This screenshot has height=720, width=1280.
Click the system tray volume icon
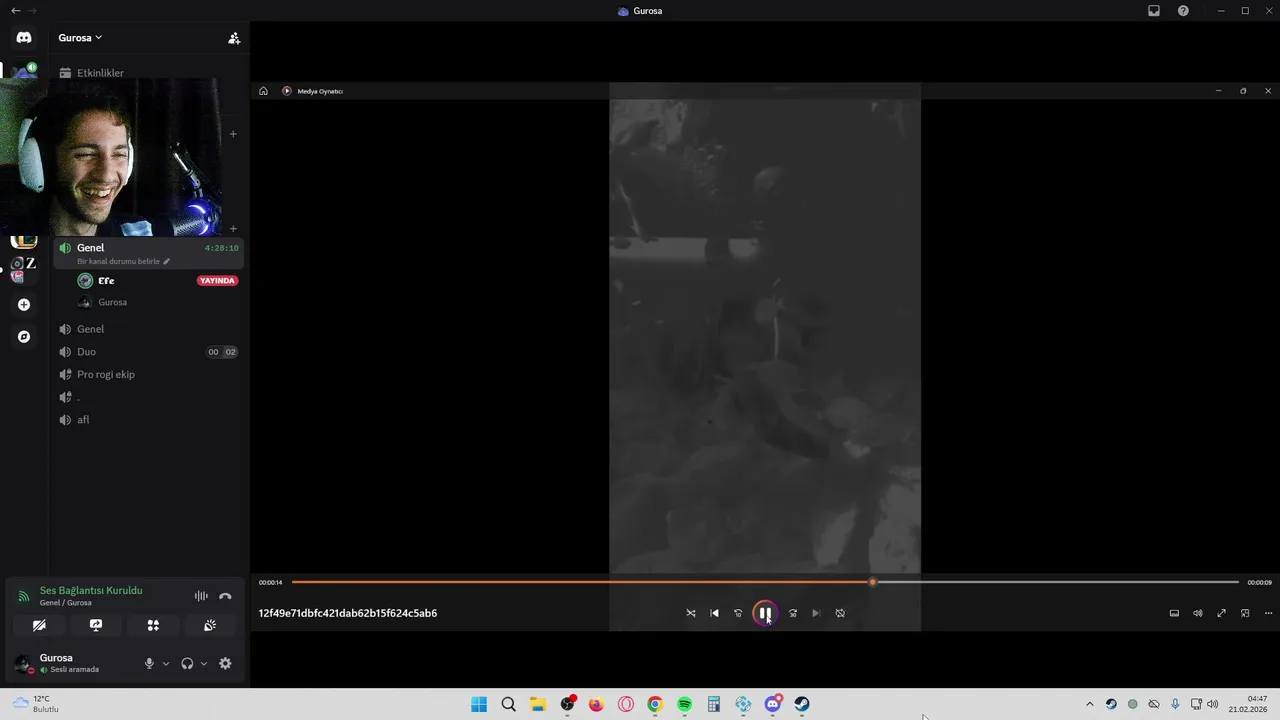click(x=1213, y=704)
